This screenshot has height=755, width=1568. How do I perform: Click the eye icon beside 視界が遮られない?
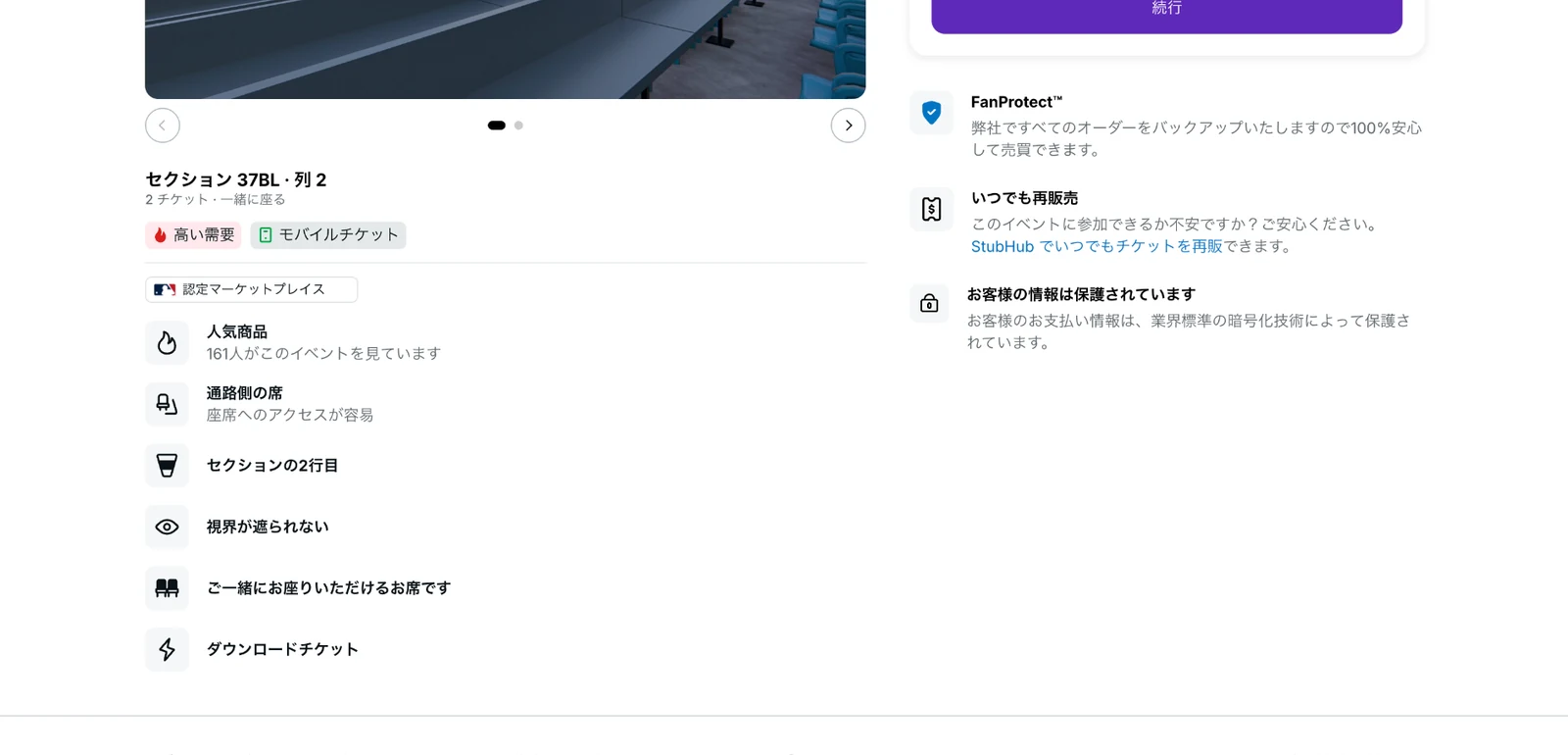click(x=167, y=527)
